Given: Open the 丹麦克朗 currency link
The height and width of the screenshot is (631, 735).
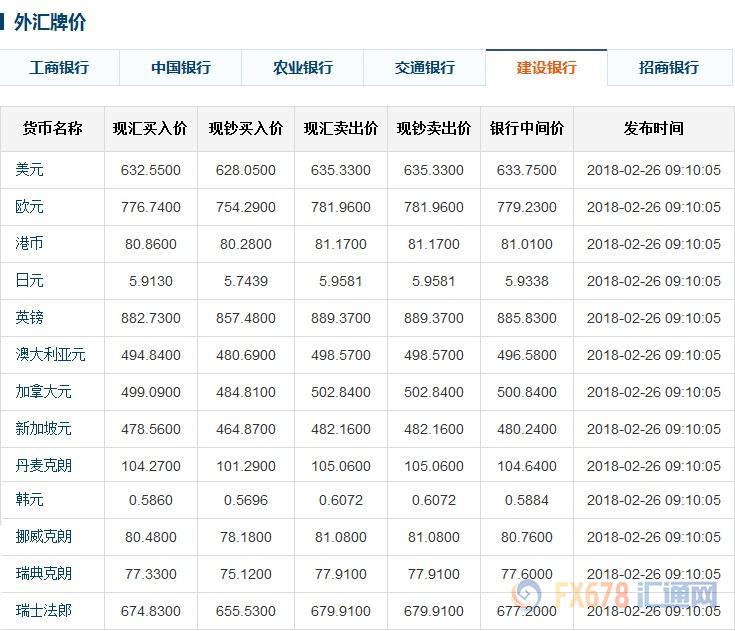Looking at the screenshot, I should (44, 466).
